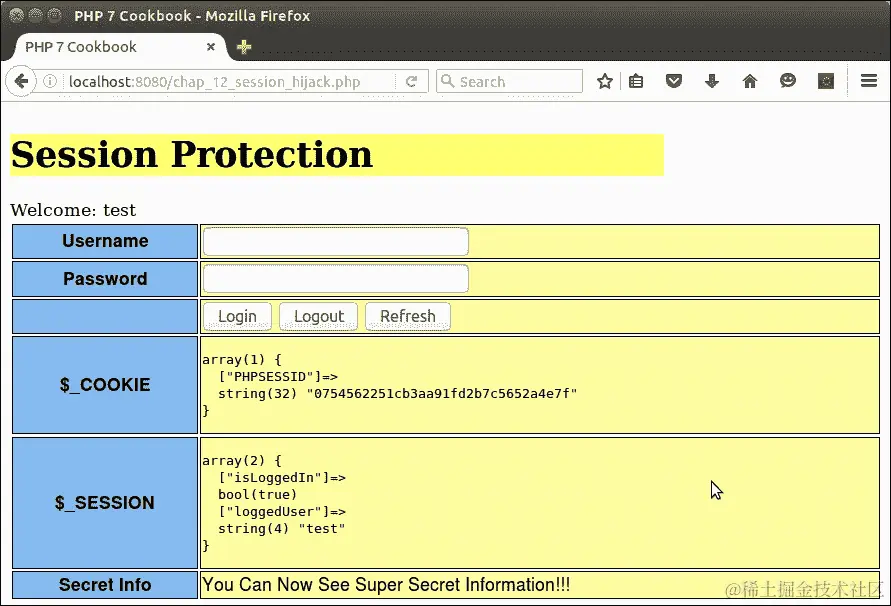Image resolution: width=891 pixels, height=606 pixels.
Task: Click the bool(true) value
Action: click(257, 495)
